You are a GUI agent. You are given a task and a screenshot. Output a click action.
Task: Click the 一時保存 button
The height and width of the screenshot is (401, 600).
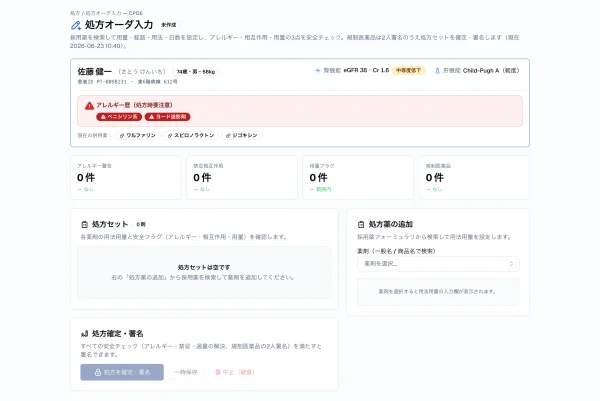click(186, 372)
